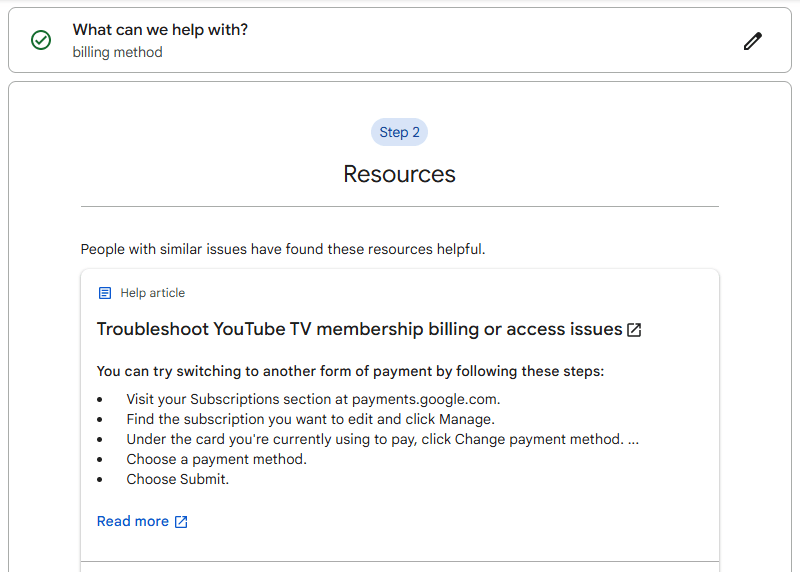Click 'Choose a payment method.' step

pos(216,459)
